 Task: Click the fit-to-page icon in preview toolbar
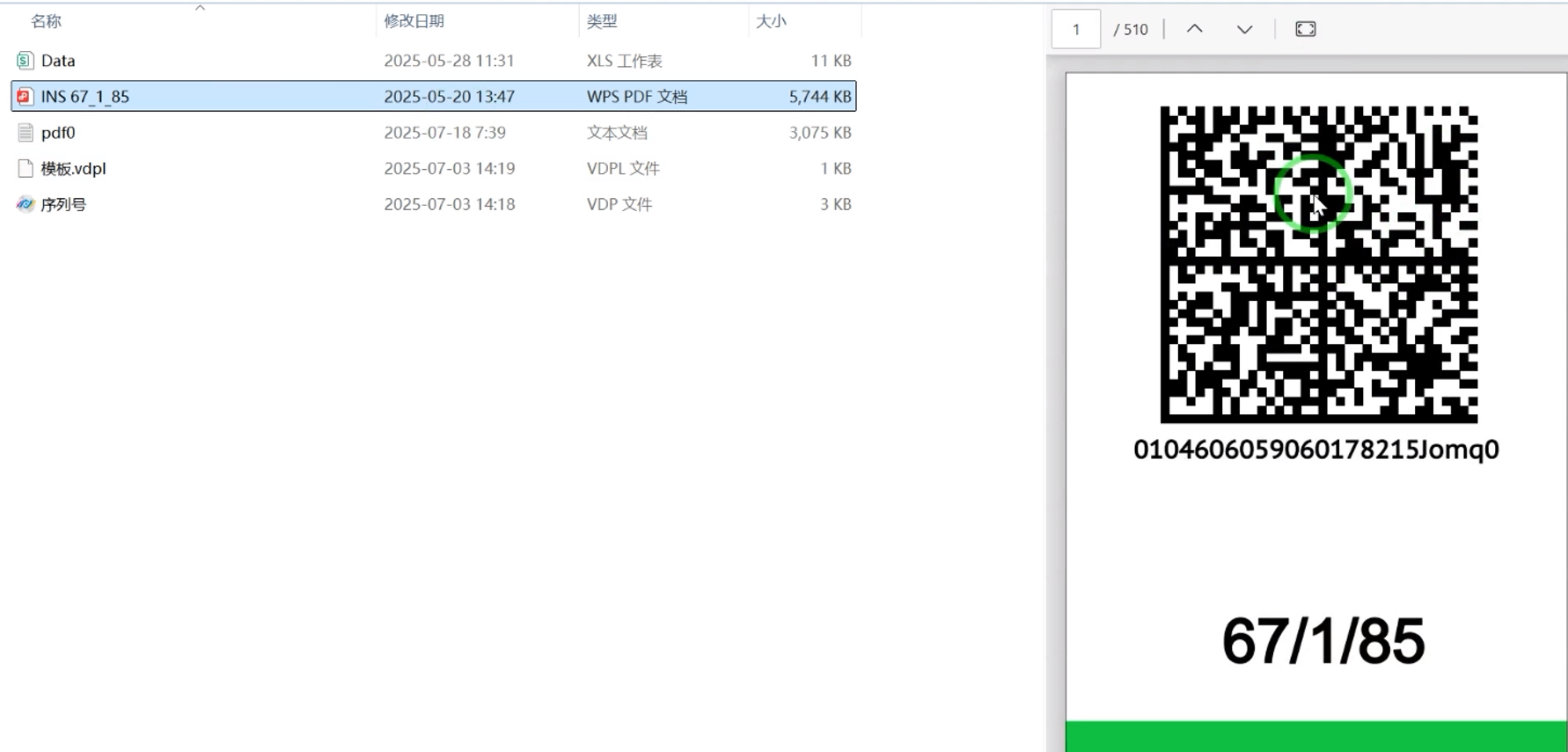1306,29
